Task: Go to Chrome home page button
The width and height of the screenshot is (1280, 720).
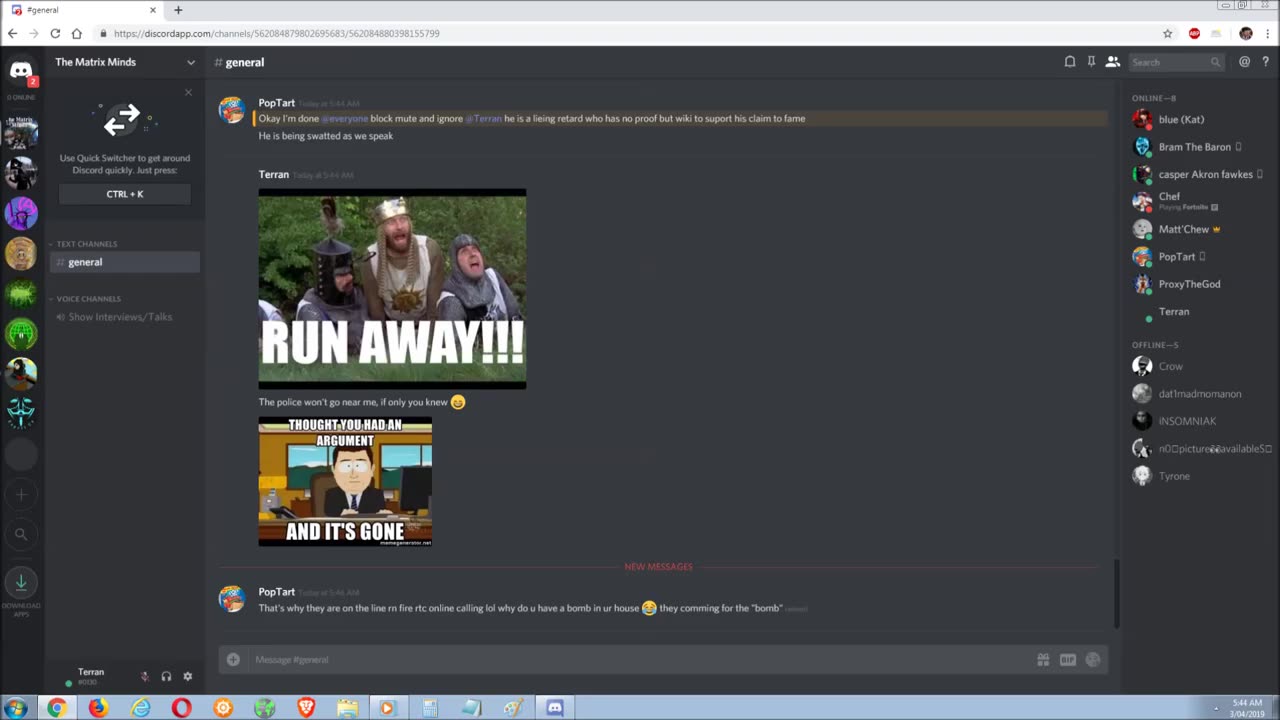Action: coord(76,33)
